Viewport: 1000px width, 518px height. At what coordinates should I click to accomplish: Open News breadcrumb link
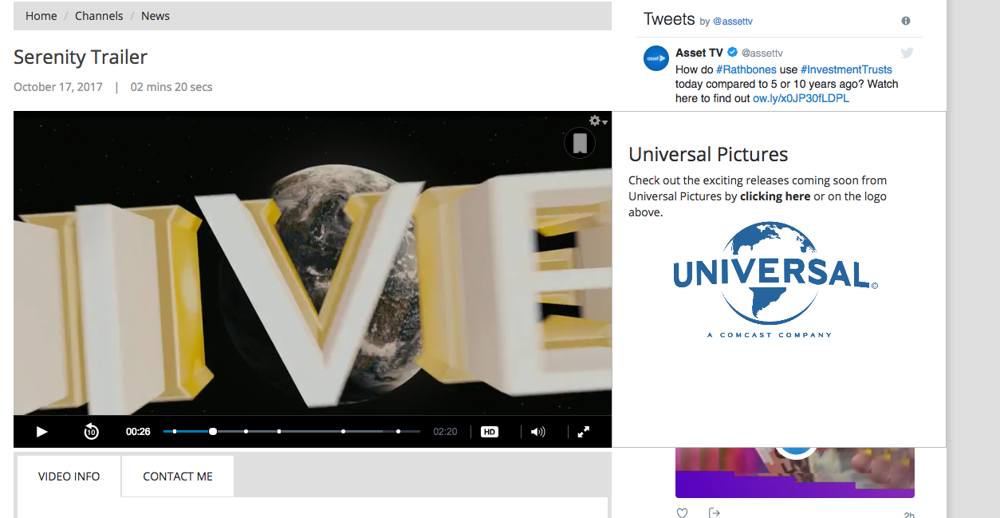point(155,16)
